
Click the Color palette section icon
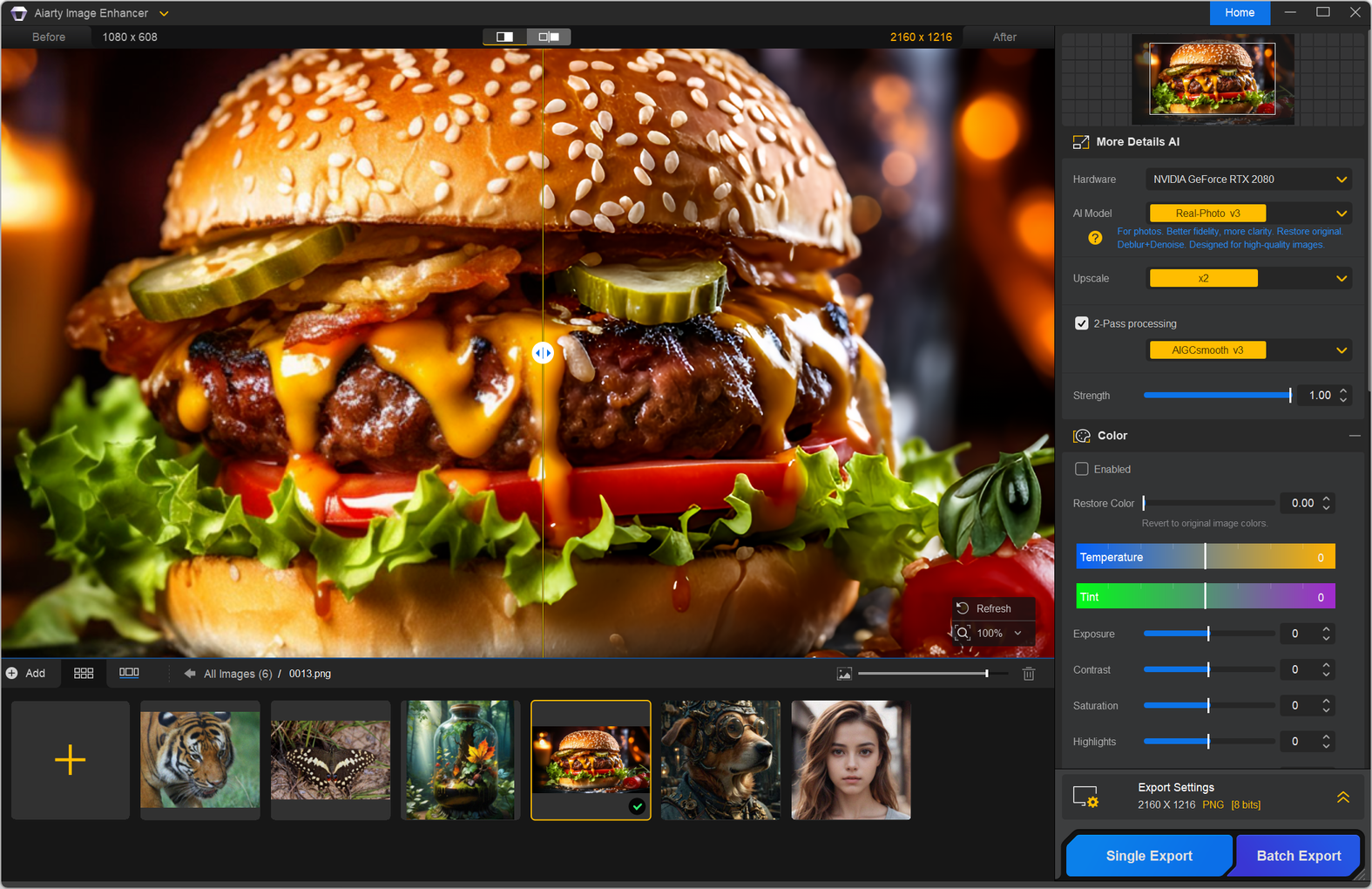click(x=1082, y=436)
